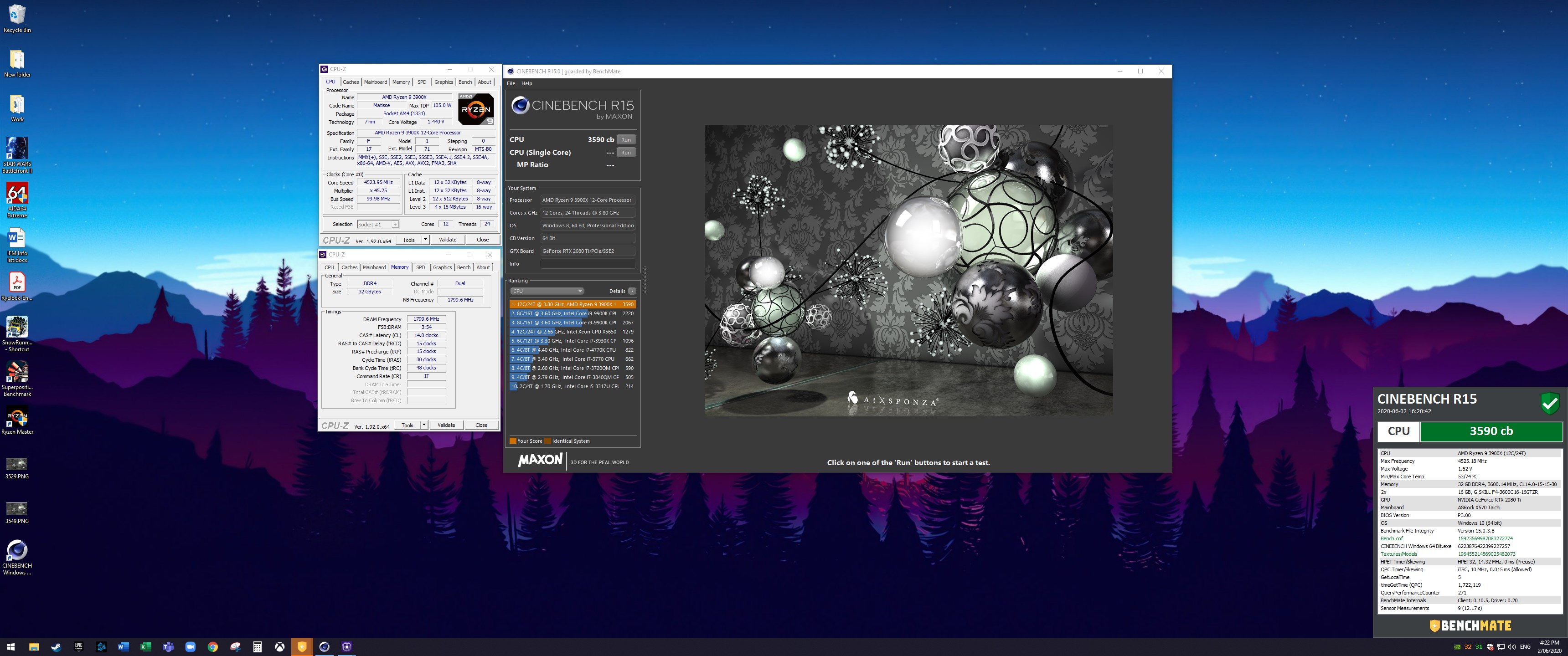
Task: Click the green validation checkmark shield
Action: pyautogui.click(x=1550, y=403)
